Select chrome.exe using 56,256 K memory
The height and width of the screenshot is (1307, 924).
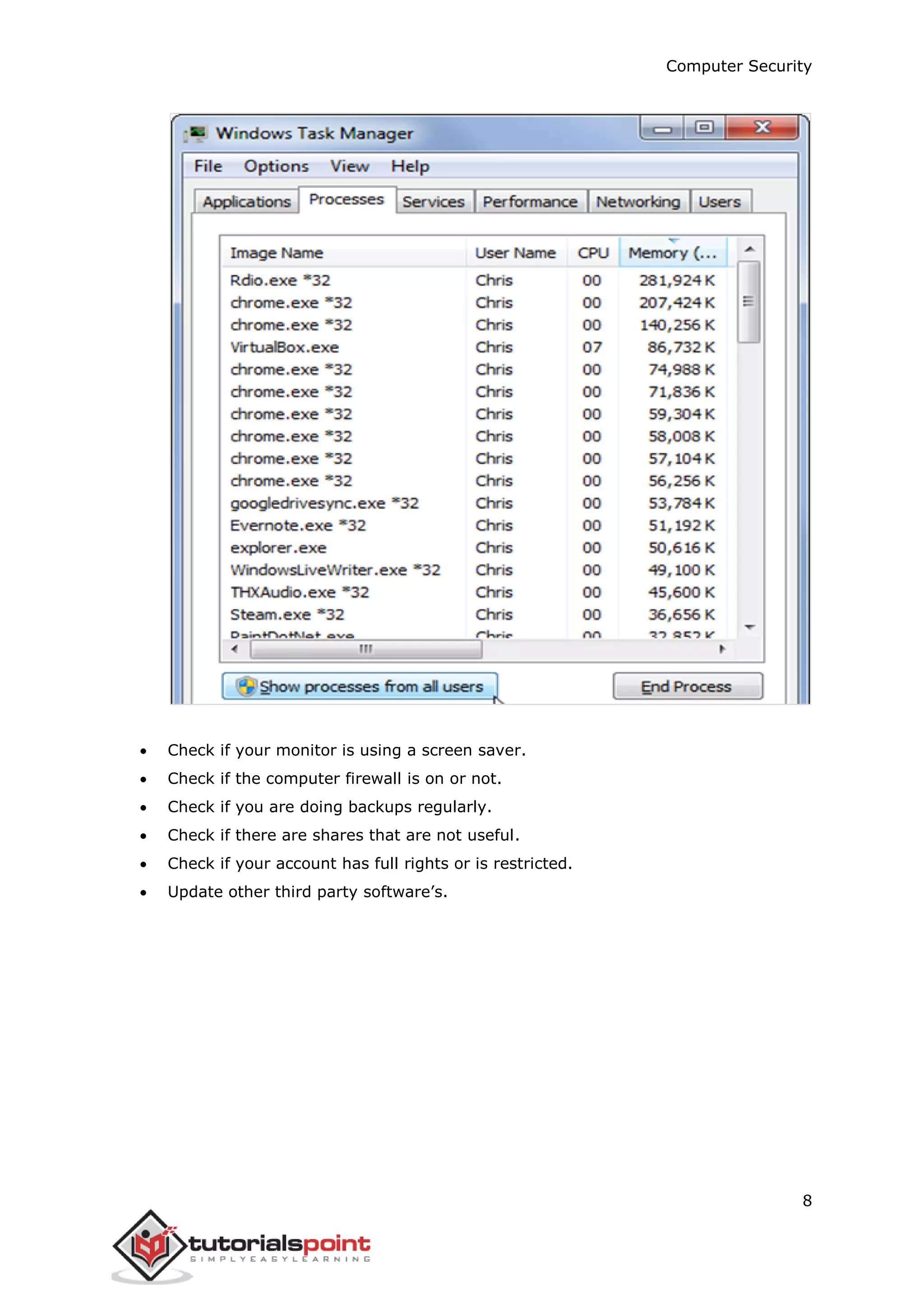click(x=475, y=481)
